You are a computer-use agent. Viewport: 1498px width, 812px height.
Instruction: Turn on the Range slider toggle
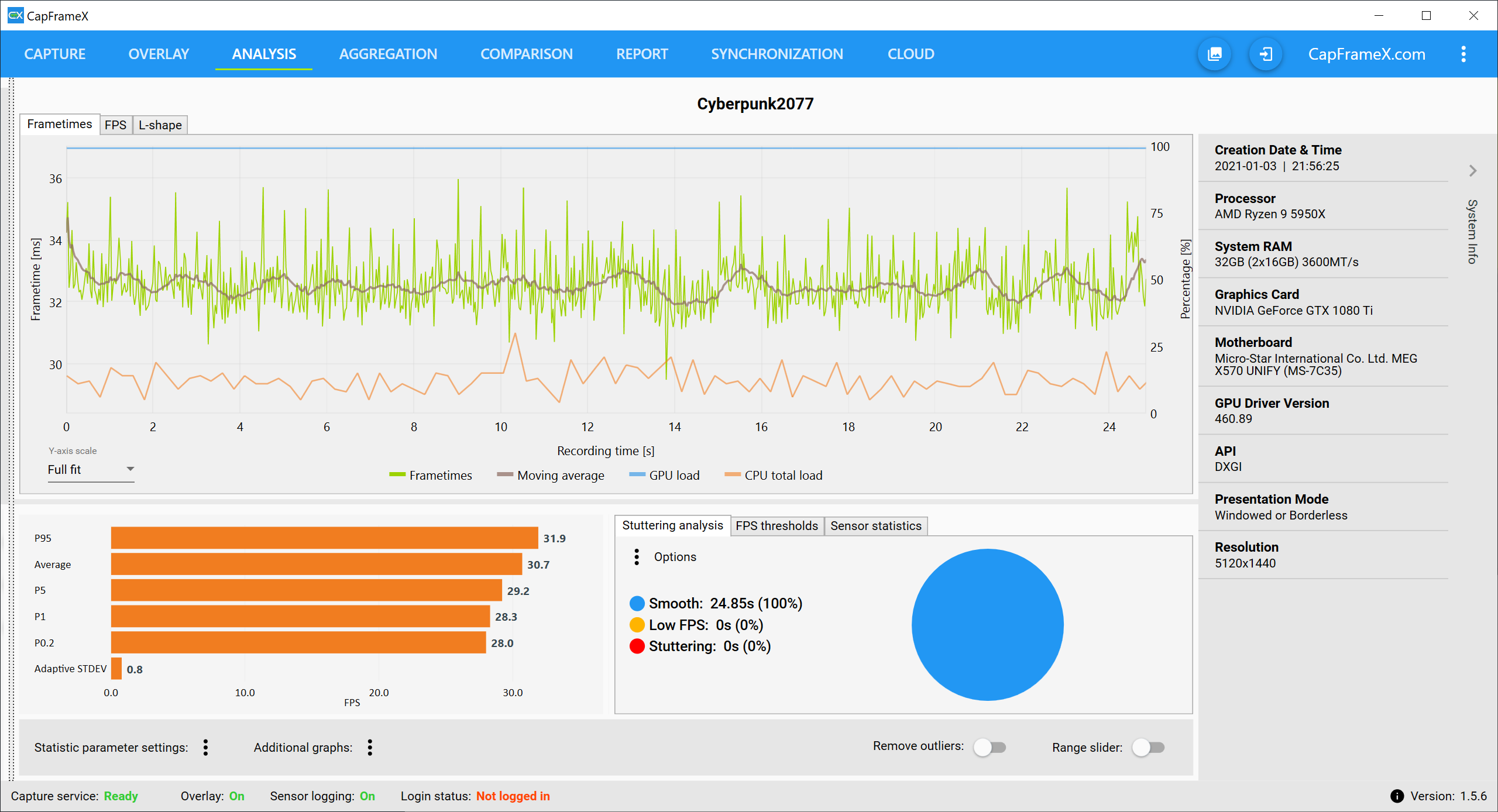pyautogui.click(x=1148, y=747)
